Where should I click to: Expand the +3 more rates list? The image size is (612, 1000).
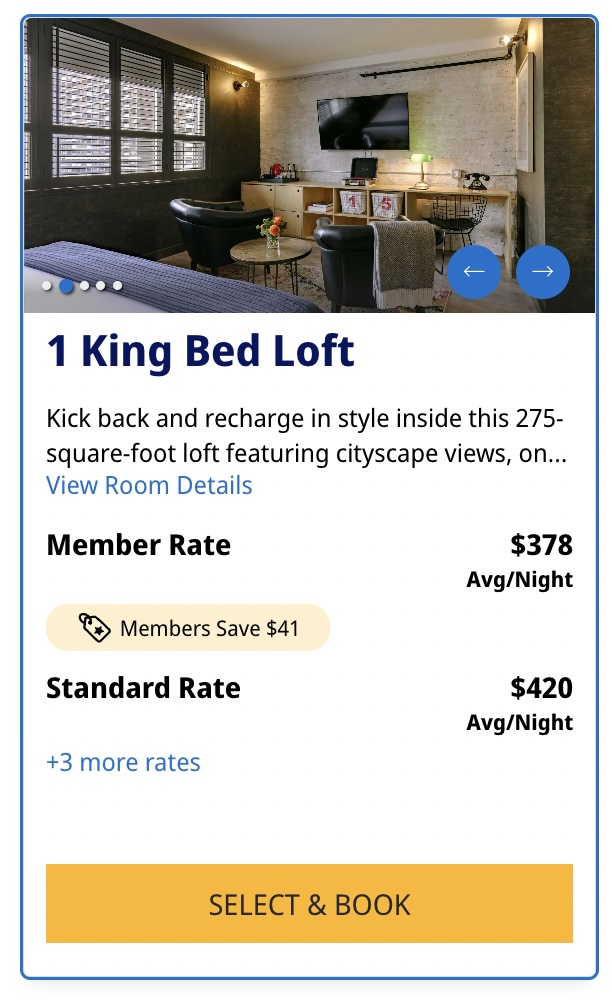(123, 762)
